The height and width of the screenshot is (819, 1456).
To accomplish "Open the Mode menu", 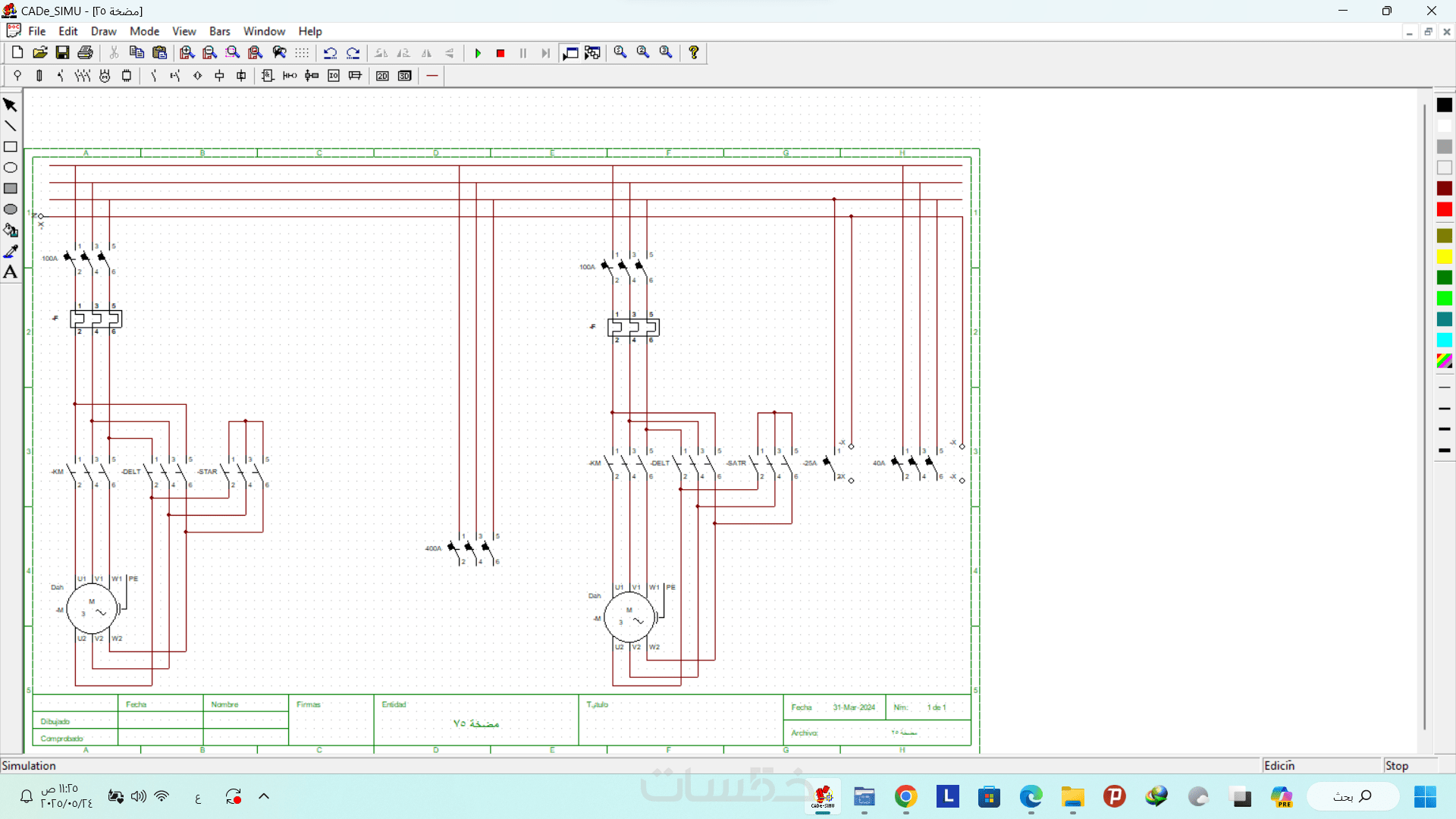I will (144, 31).
